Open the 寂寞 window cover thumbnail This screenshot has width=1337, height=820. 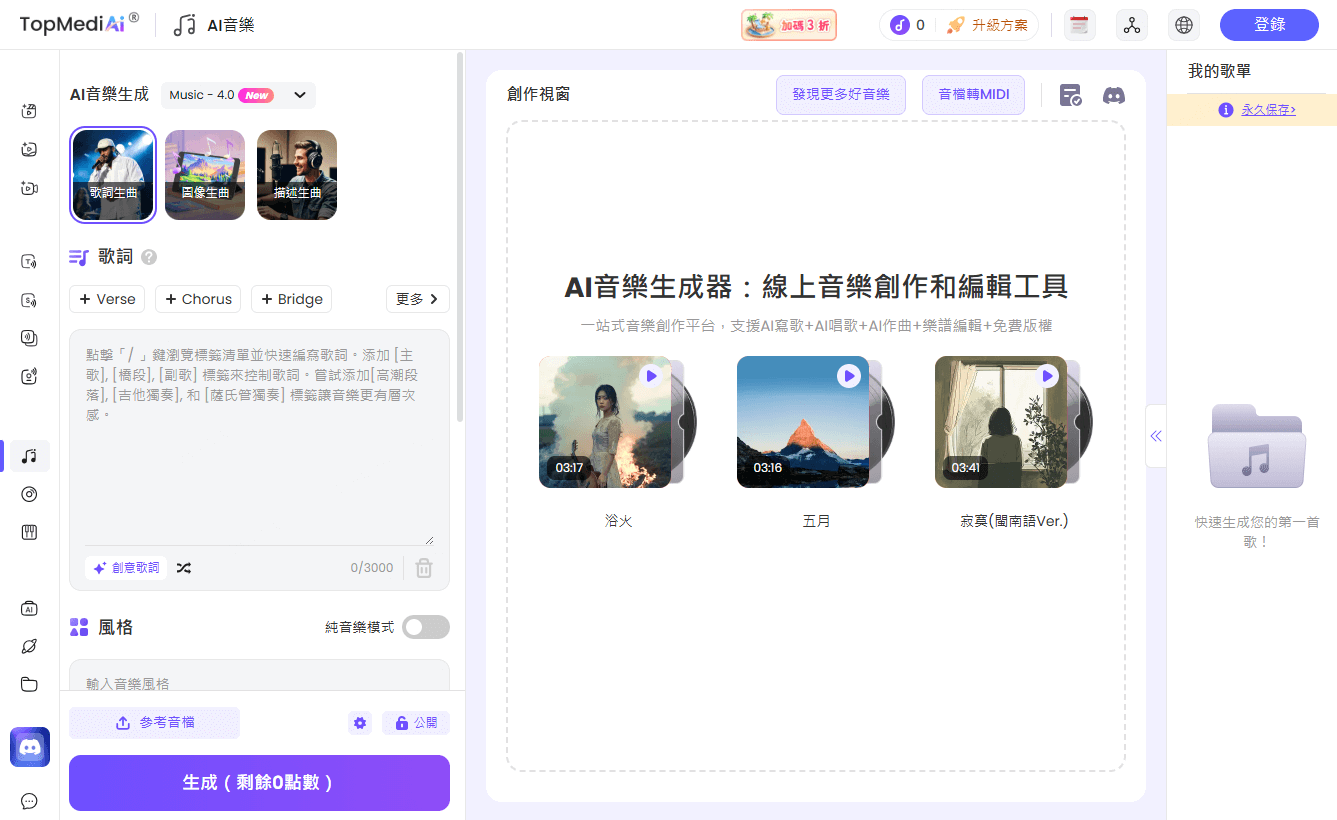pos(1001,422)
